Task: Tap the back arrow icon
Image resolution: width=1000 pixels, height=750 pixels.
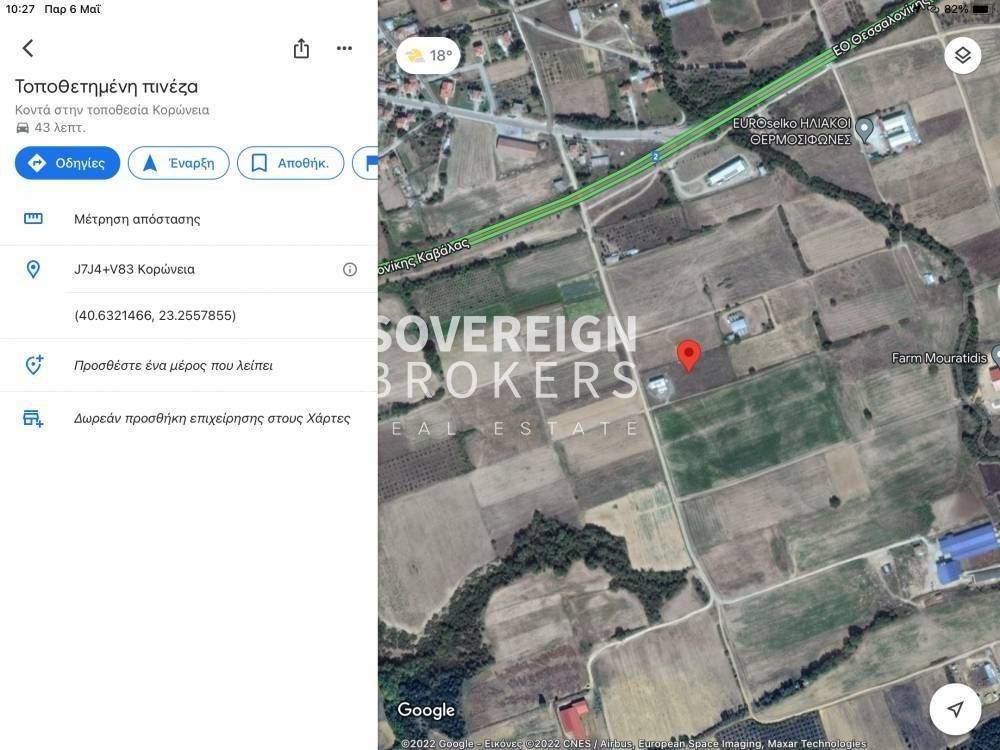Action: pos(27,48)
